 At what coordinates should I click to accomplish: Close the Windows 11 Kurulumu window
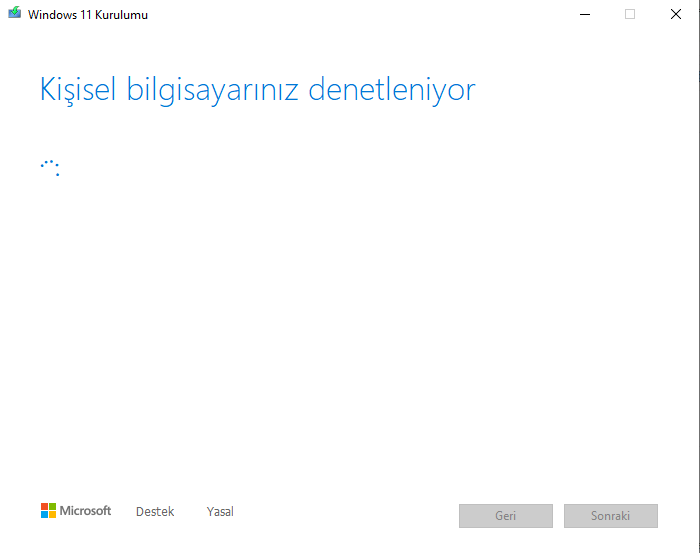[x=676, y=14]
